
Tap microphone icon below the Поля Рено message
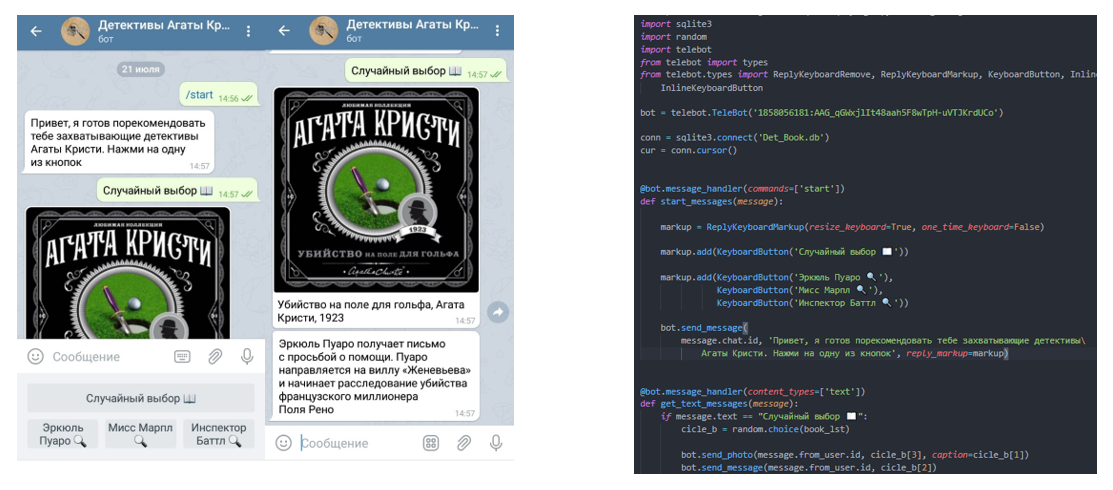496,443
